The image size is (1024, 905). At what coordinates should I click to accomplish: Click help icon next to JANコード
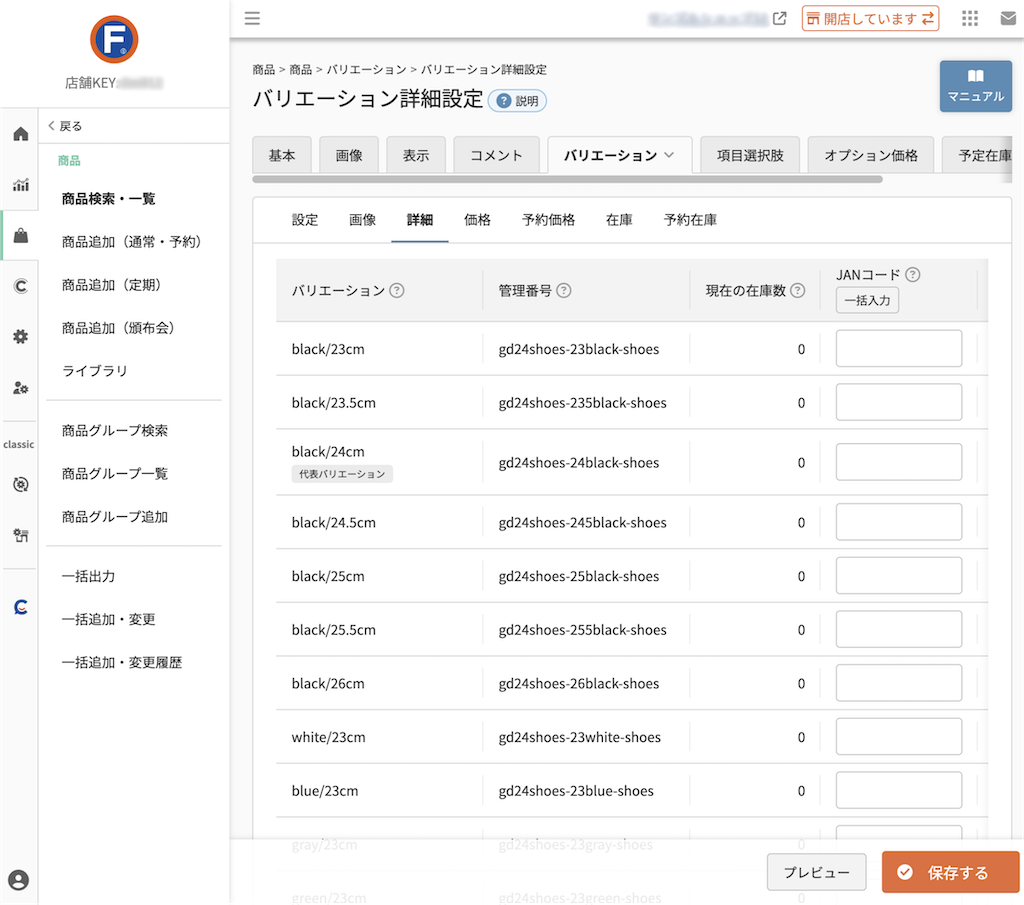[913, 275]
